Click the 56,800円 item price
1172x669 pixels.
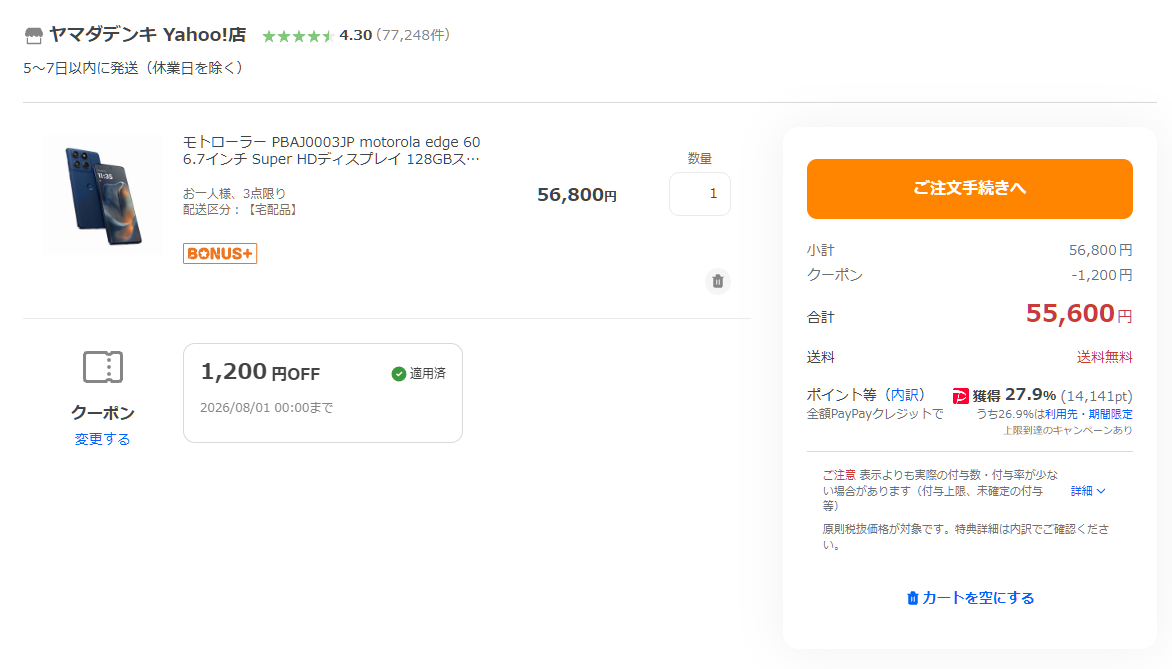pyautogui.click(x=576, y=195)
